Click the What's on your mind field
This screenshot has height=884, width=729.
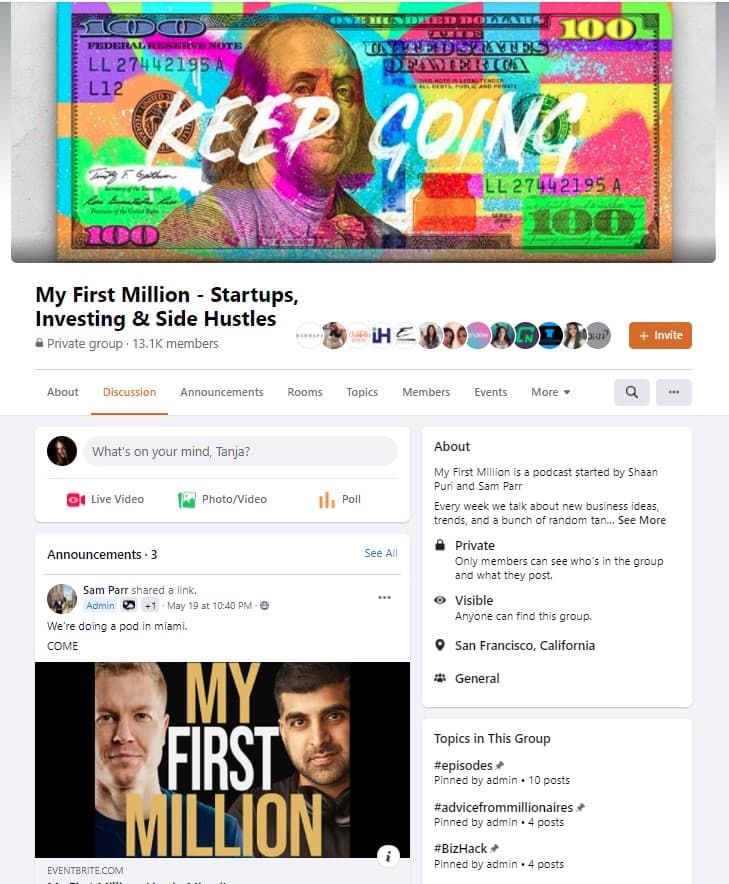(240, 452)
